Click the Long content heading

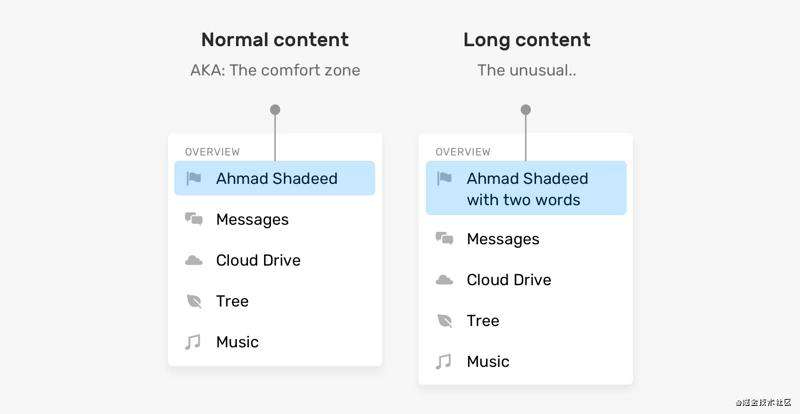click(527, 40)
